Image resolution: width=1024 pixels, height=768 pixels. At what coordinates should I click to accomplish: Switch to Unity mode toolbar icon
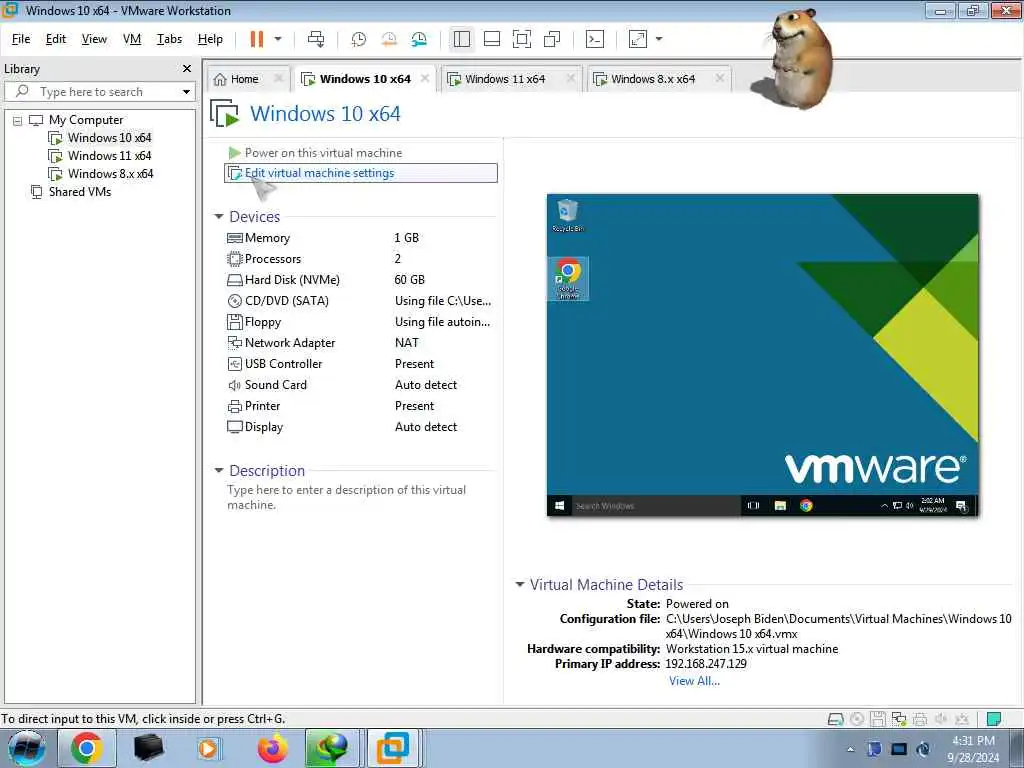click(x=552, y=39)
